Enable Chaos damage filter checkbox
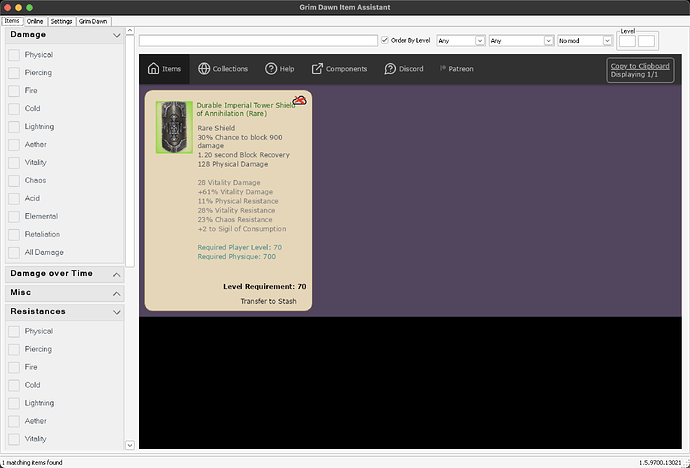The width and height of the screenshot is (690, 468). (x=14, y=181)
